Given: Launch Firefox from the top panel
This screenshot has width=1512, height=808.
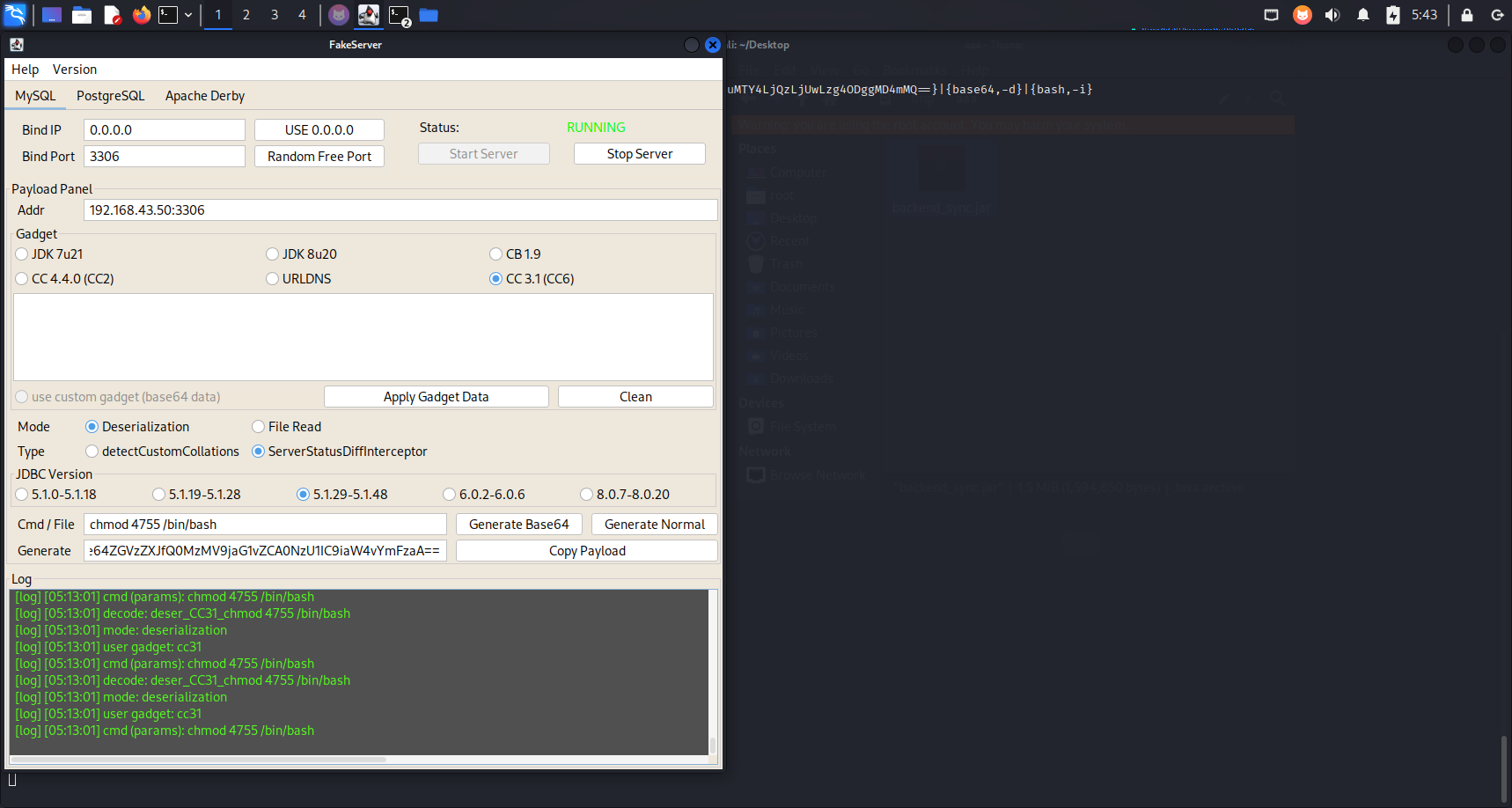Looking at the screenshot, I should pyautogui.click(x=141, y=15).
